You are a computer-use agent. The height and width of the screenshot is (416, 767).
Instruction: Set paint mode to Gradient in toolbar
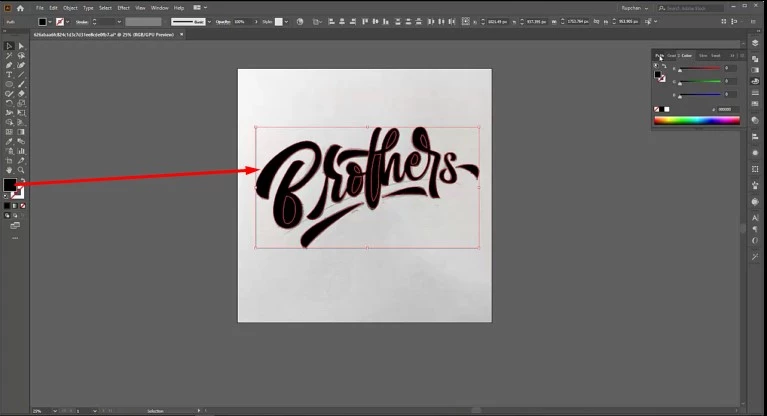click(x=15, y=206)
